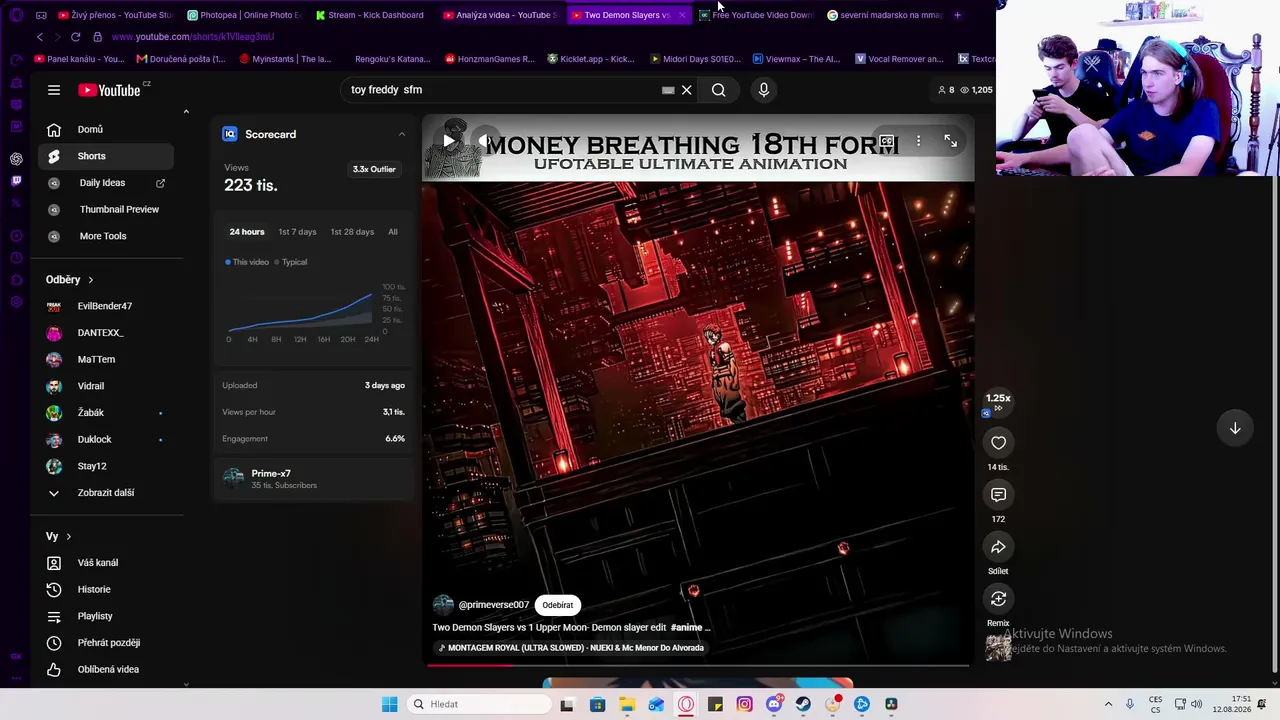The image size is (1280, 720).
Task: Go to the YouTube home logo
Action: 109,90
